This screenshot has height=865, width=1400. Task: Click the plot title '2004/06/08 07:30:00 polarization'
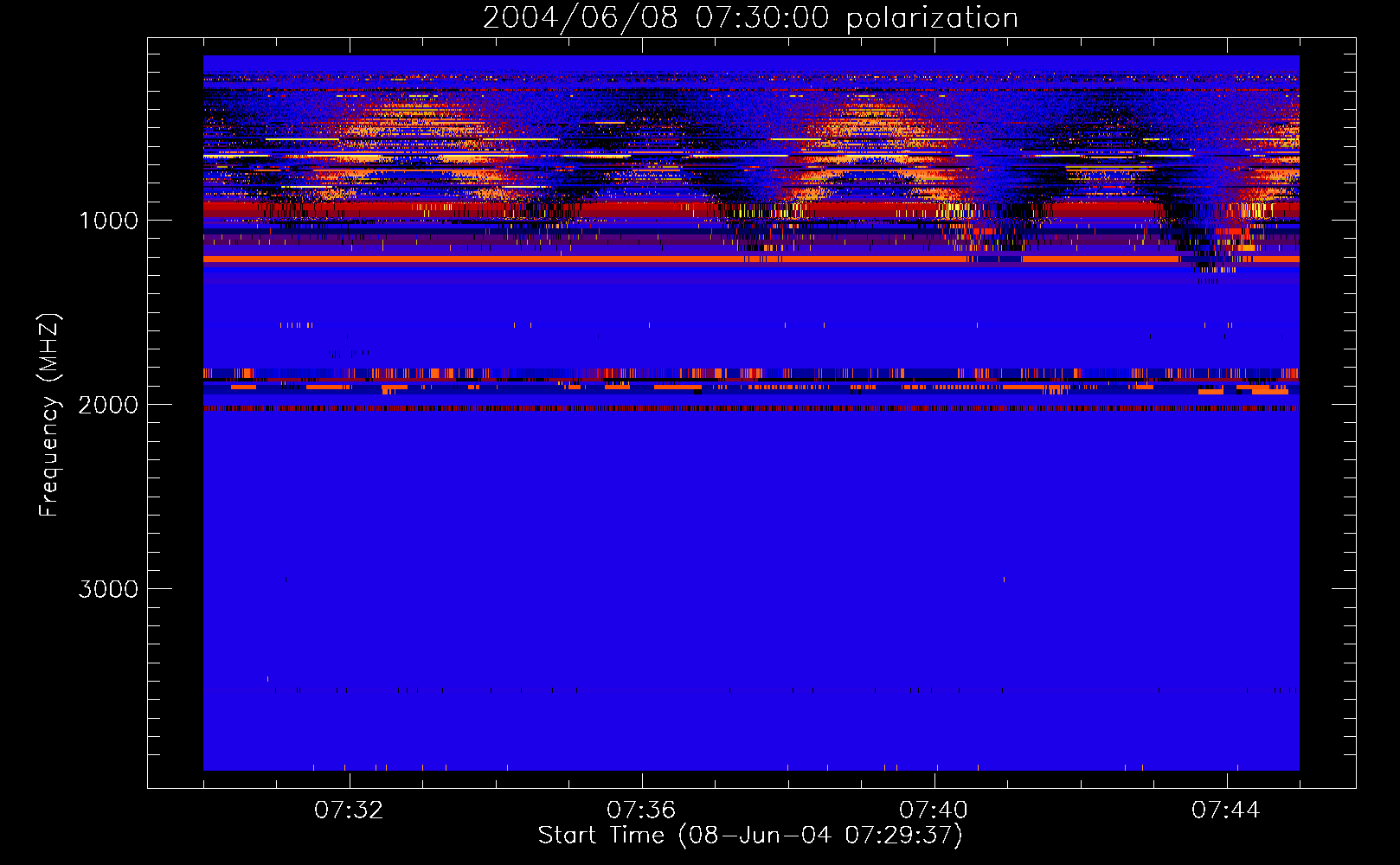pyautogui.click(x=750, y=17)
